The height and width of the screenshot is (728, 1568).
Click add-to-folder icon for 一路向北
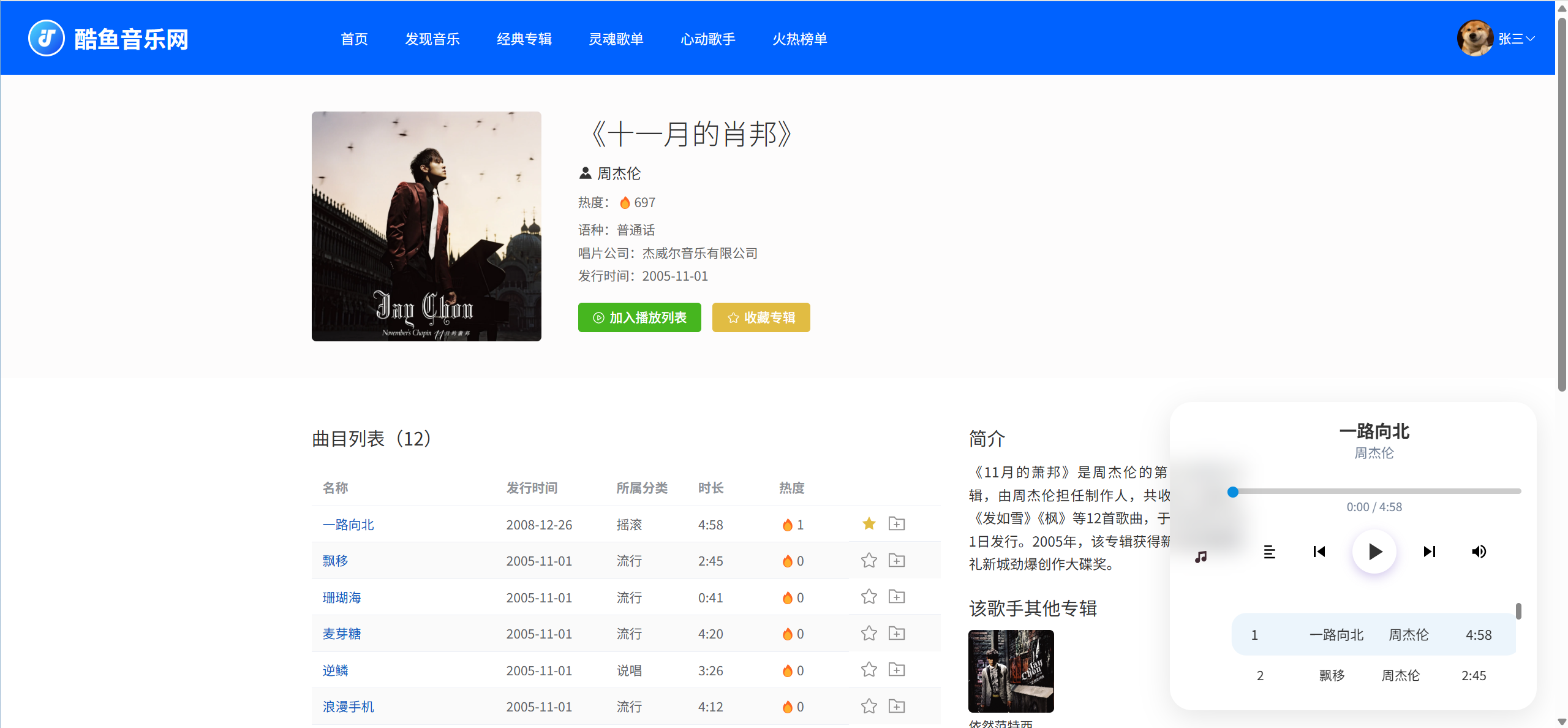[897, 524]
